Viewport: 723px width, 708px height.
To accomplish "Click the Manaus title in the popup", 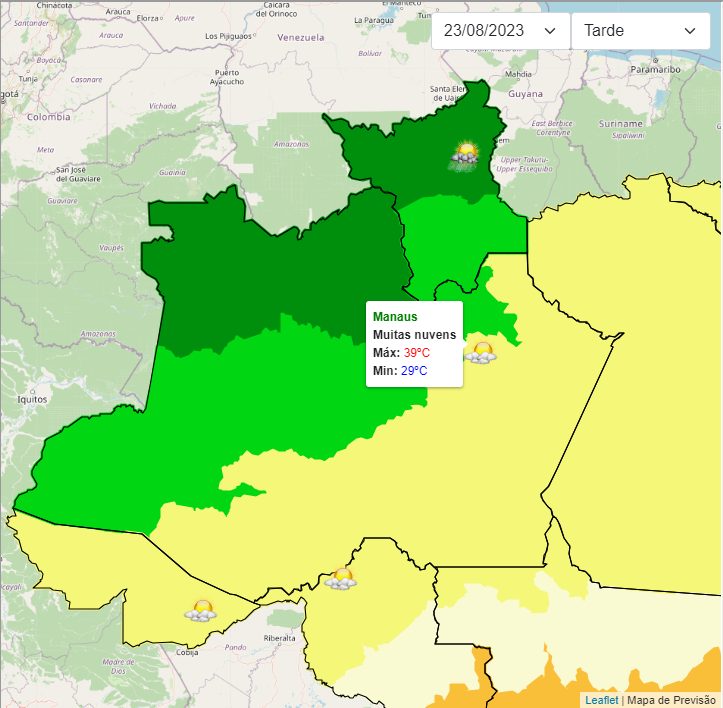I will click(394, 317).
